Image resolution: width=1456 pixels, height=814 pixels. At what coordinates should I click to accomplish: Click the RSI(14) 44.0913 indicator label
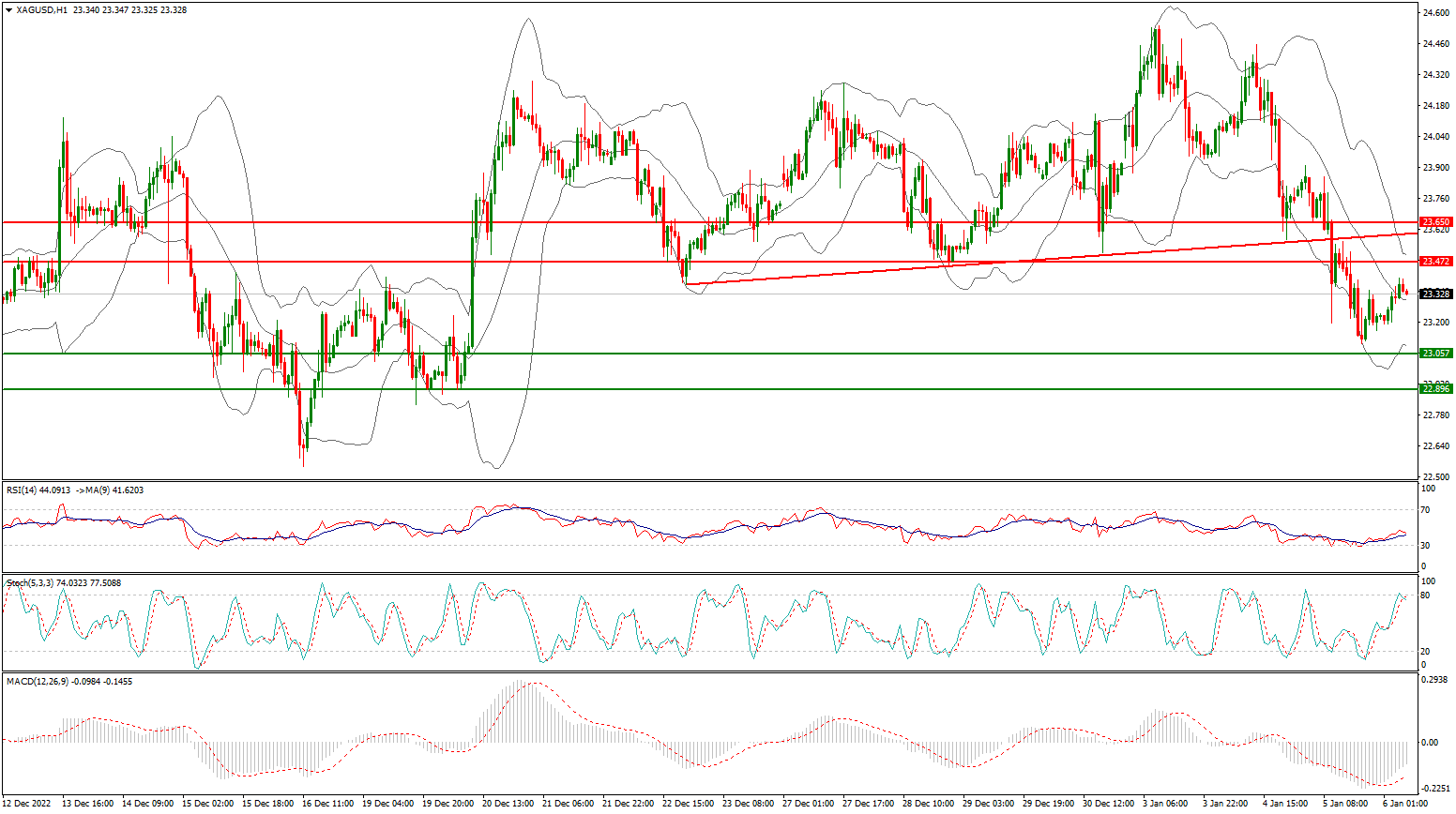[38, 490]
